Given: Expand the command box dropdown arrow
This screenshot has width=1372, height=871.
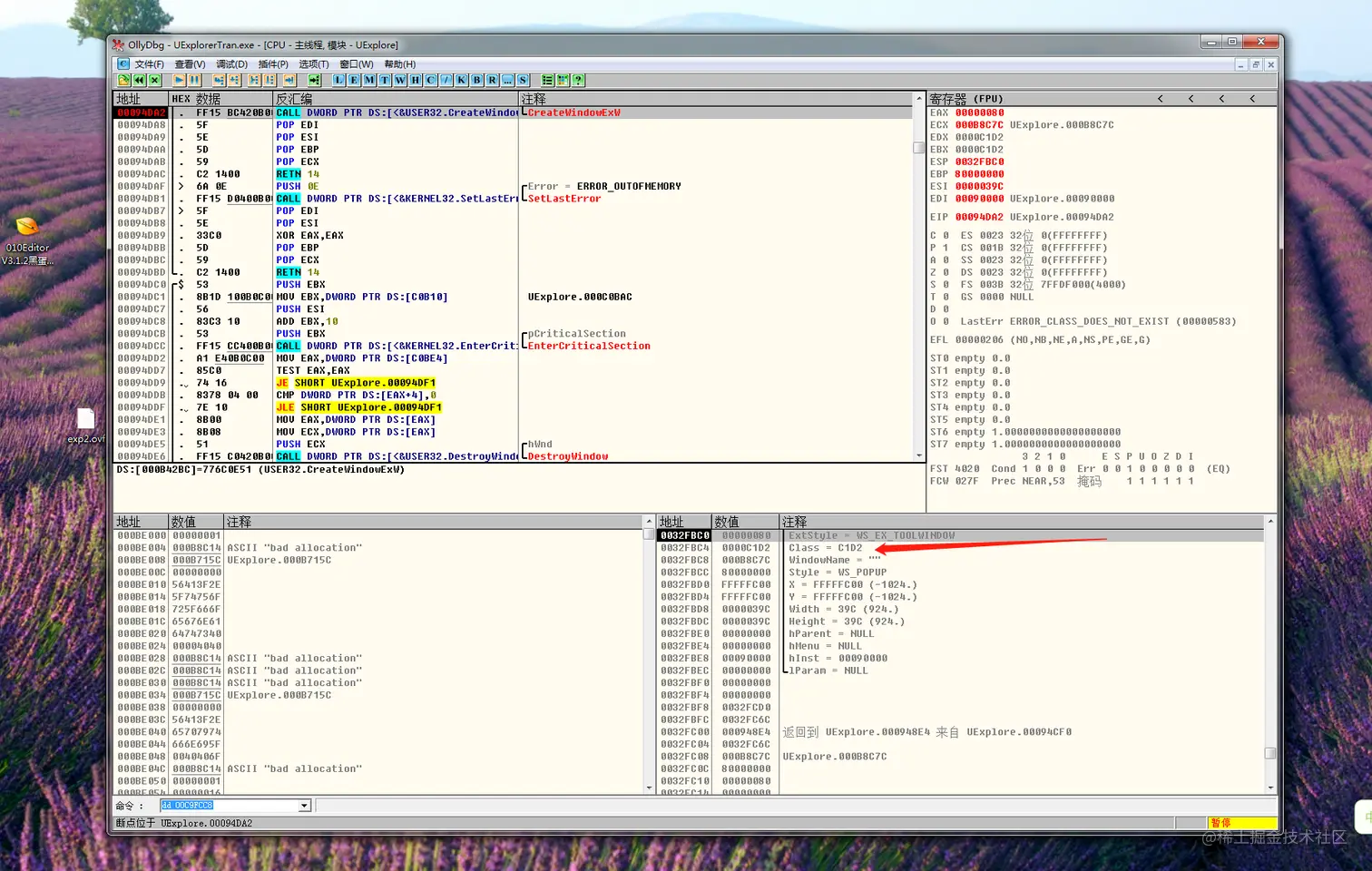Looking at the screenshot, I should pyautogui.click(x=305, y=806).
